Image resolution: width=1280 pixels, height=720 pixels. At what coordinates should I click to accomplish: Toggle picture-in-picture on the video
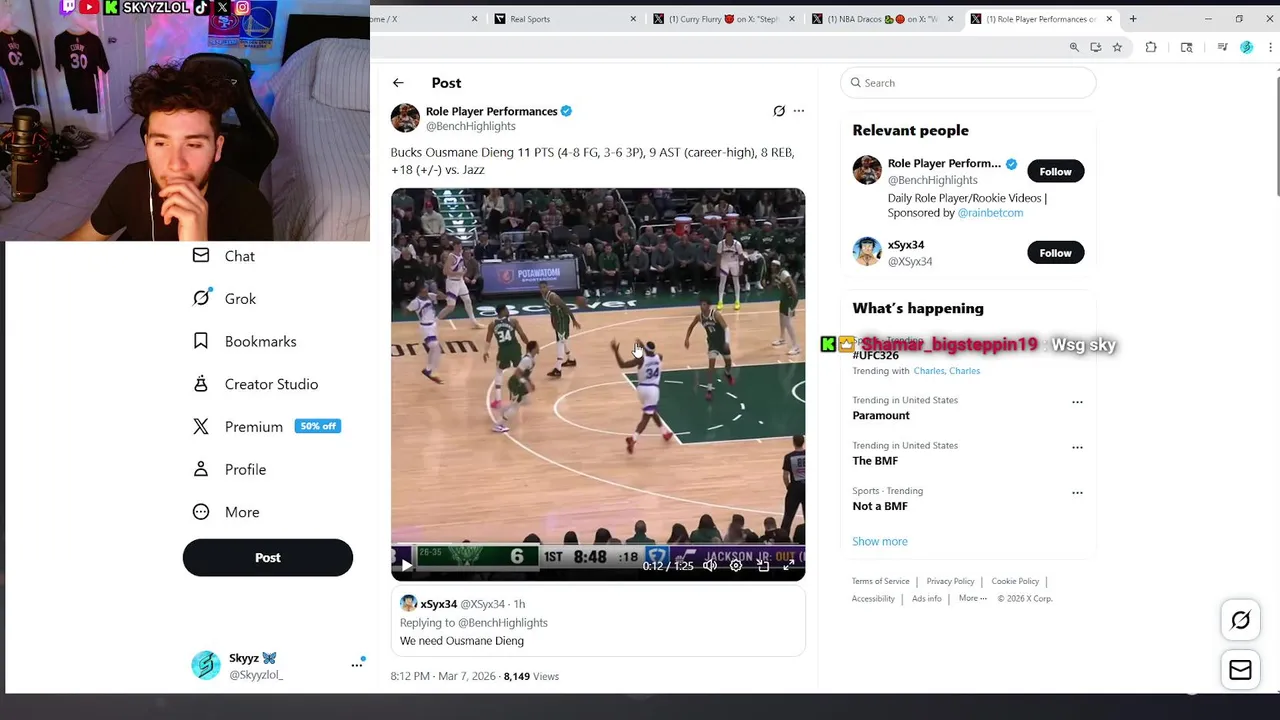click(x=763, y=565)
